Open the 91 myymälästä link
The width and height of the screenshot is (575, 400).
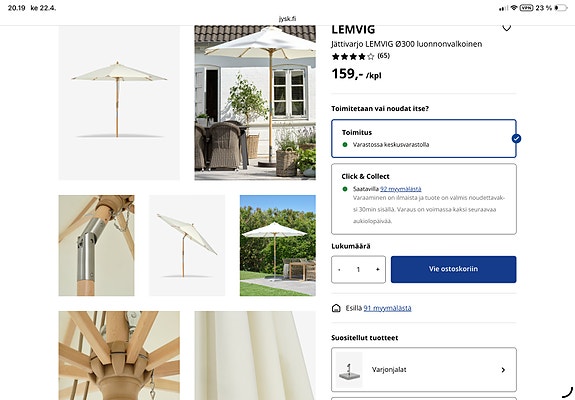coord(387,308)
